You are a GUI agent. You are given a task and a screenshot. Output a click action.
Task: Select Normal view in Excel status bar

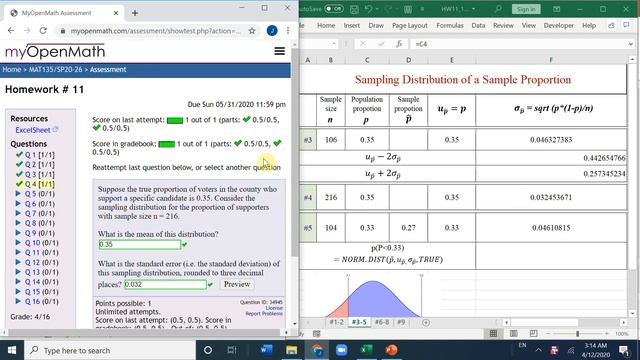click(493, 333)
